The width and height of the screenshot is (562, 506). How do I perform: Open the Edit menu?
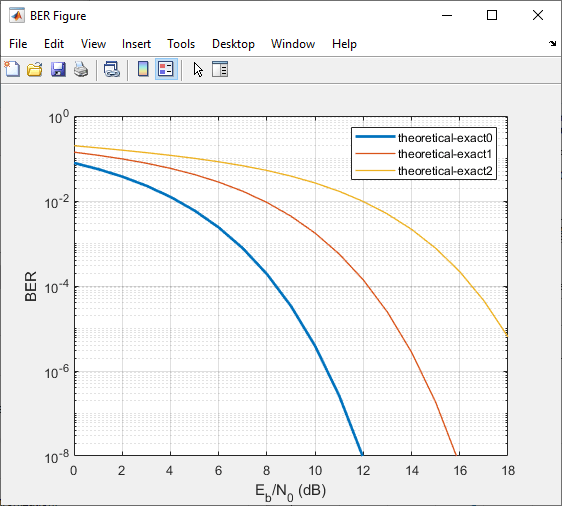[54, 44]
